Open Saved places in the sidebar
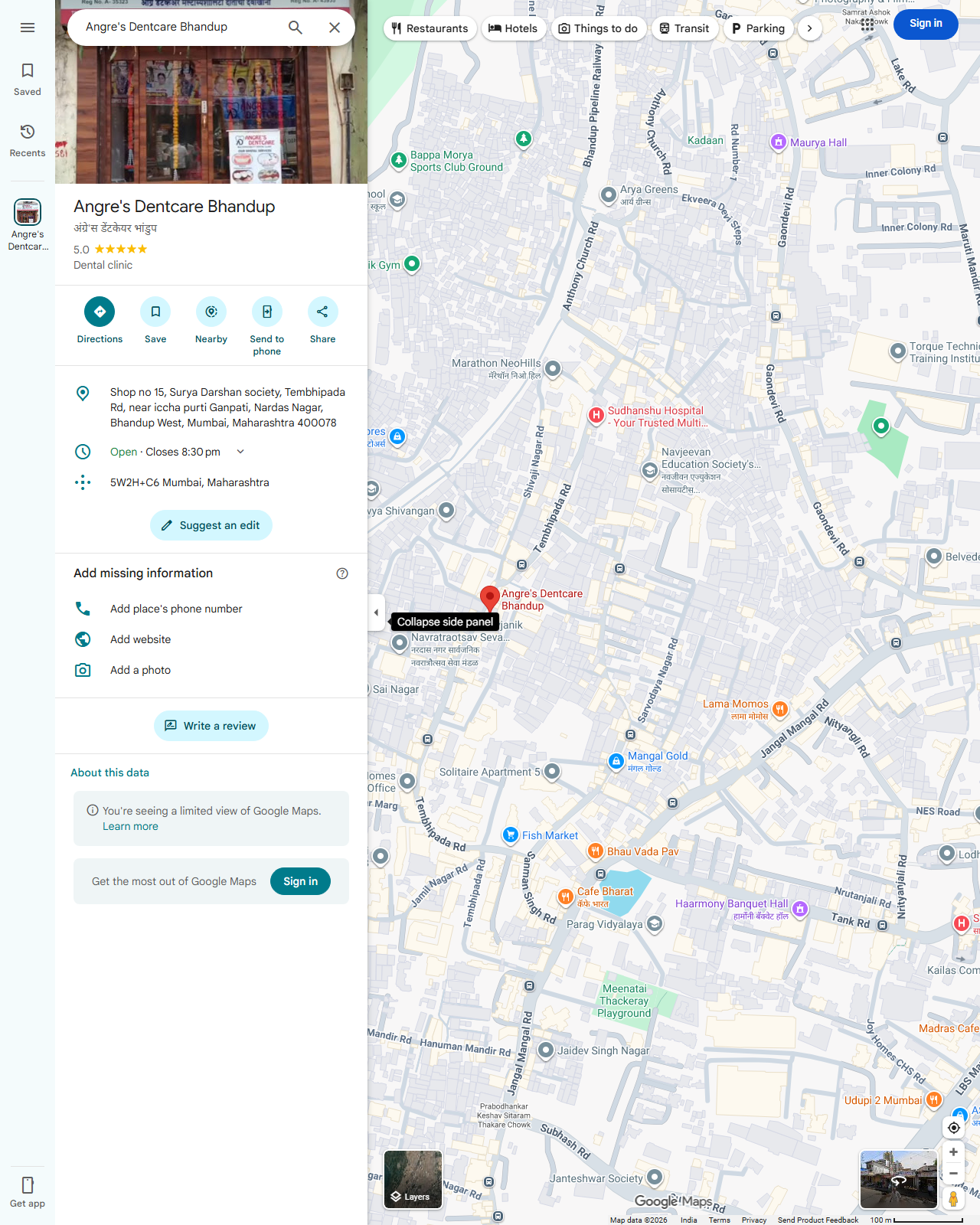 click(28, 80)
